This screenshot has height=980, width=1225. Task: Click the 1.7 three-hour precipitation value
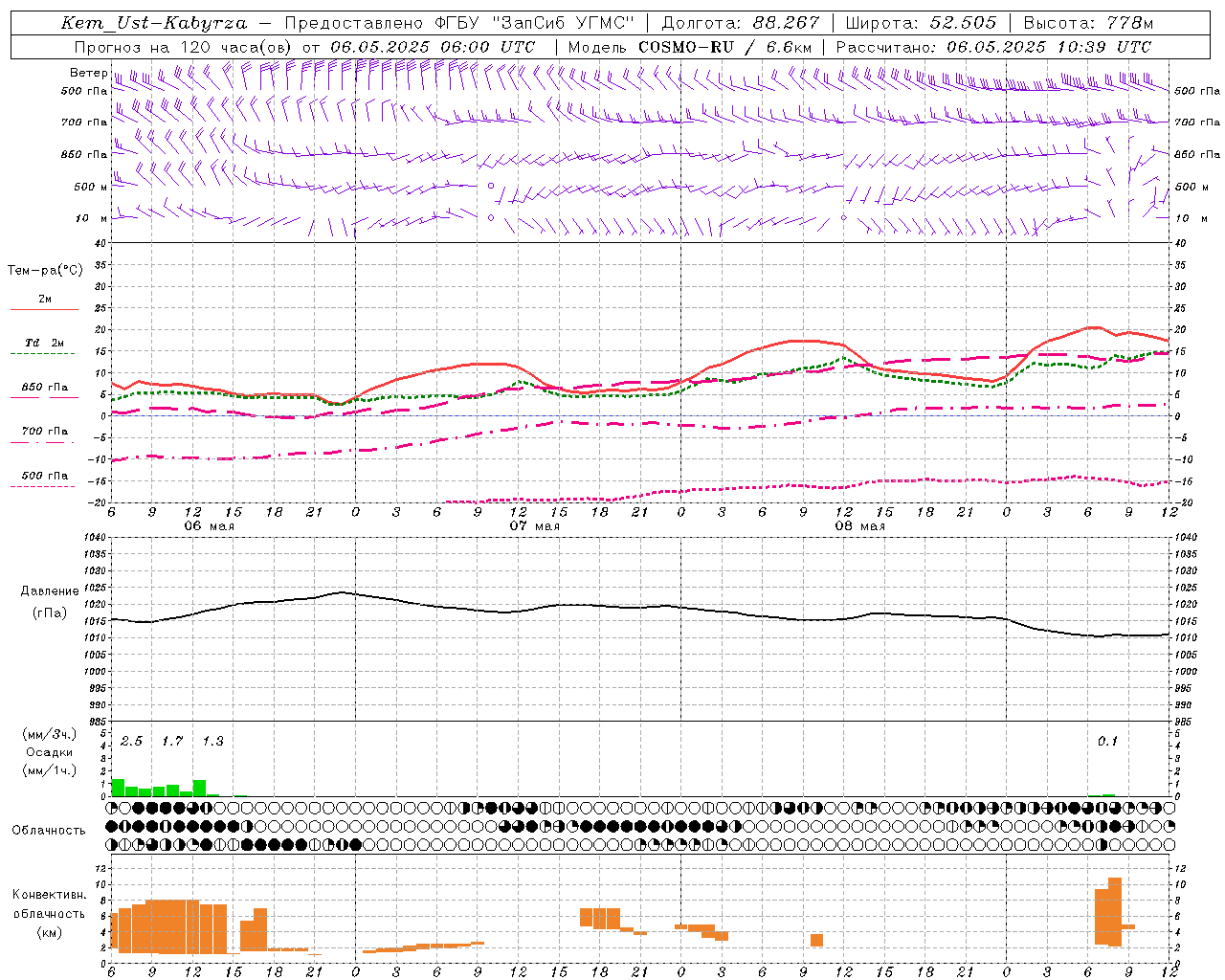tap(172, 742)
